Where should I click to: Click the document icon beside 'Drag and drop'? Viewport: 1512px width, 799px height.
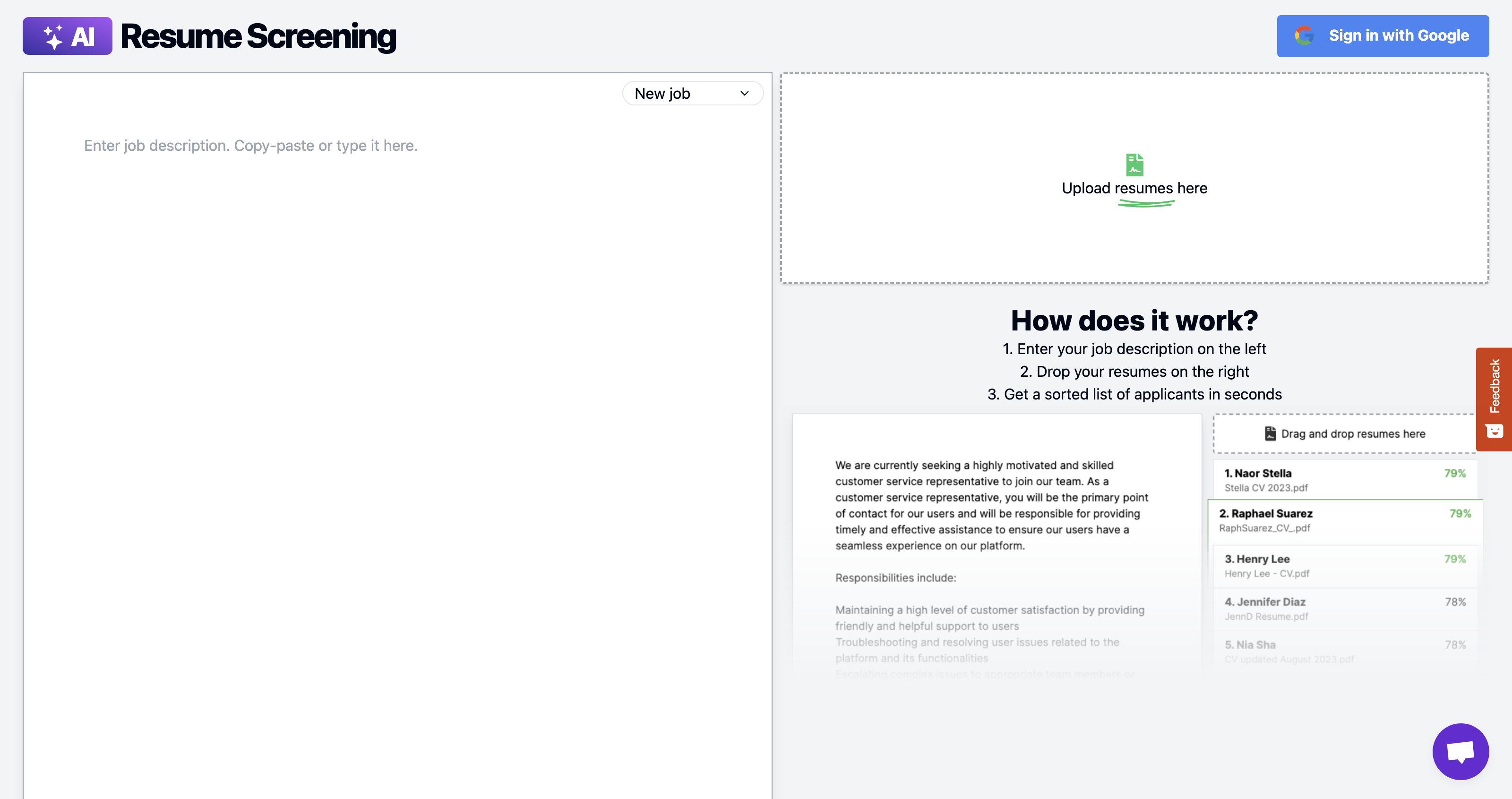click(1270, 434)
